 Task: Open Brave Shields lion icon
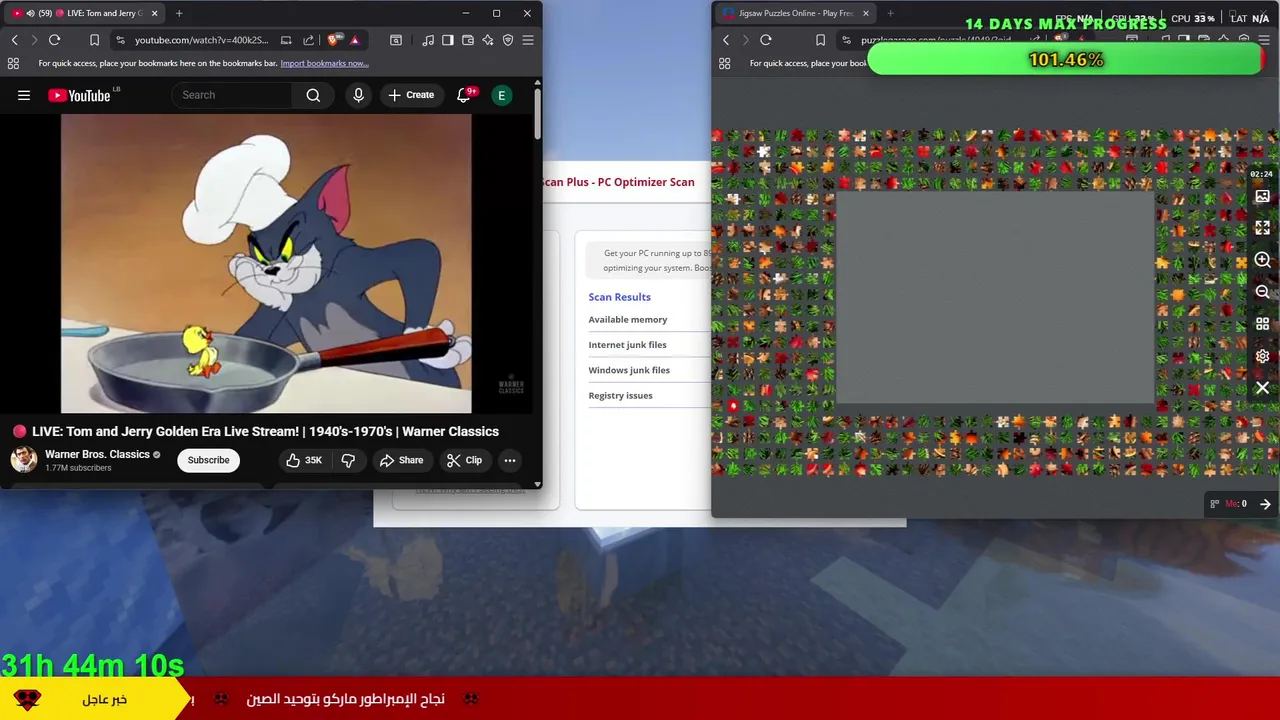point(333,40)
